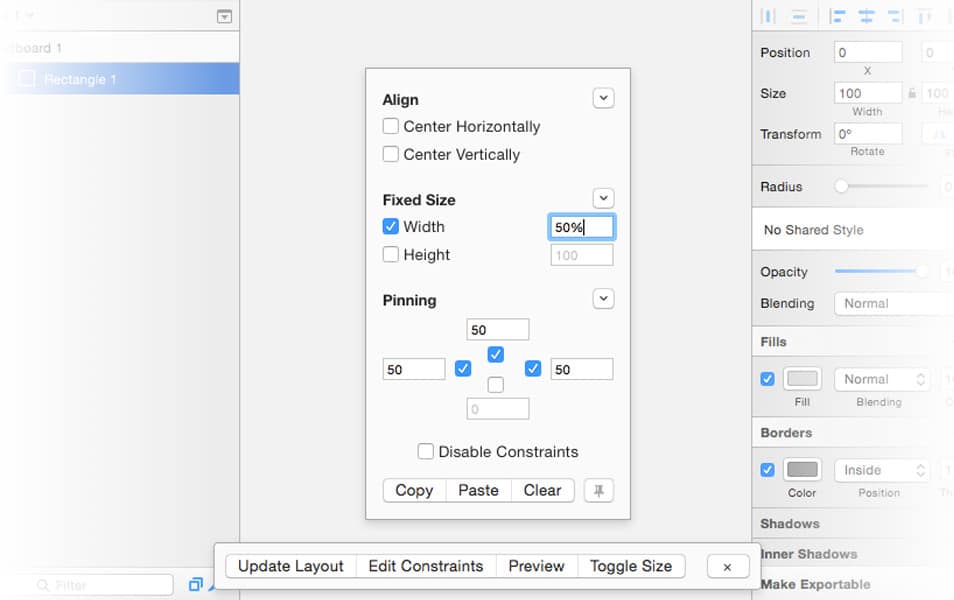Image resolution: width=954 pixels, height=600 pixels.
Task: Click the align horizontal centers icon
Action: click(865, 15)
